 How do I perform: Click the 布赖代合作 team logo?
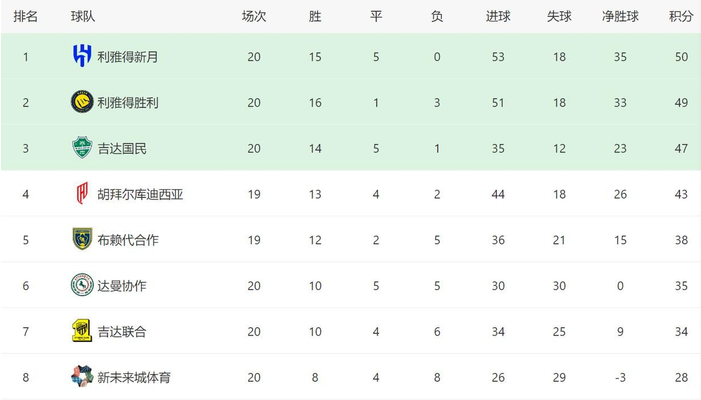point(82,239)
